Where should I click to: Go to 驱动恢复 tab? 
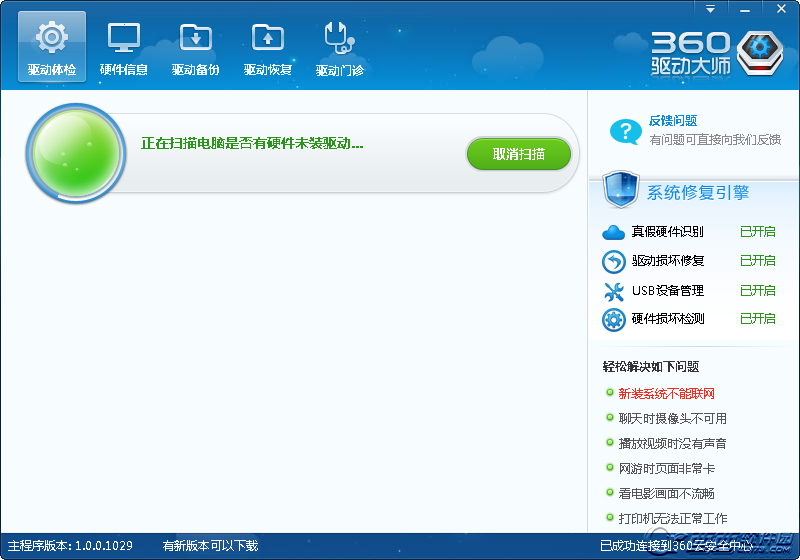[x=267, y=47]
